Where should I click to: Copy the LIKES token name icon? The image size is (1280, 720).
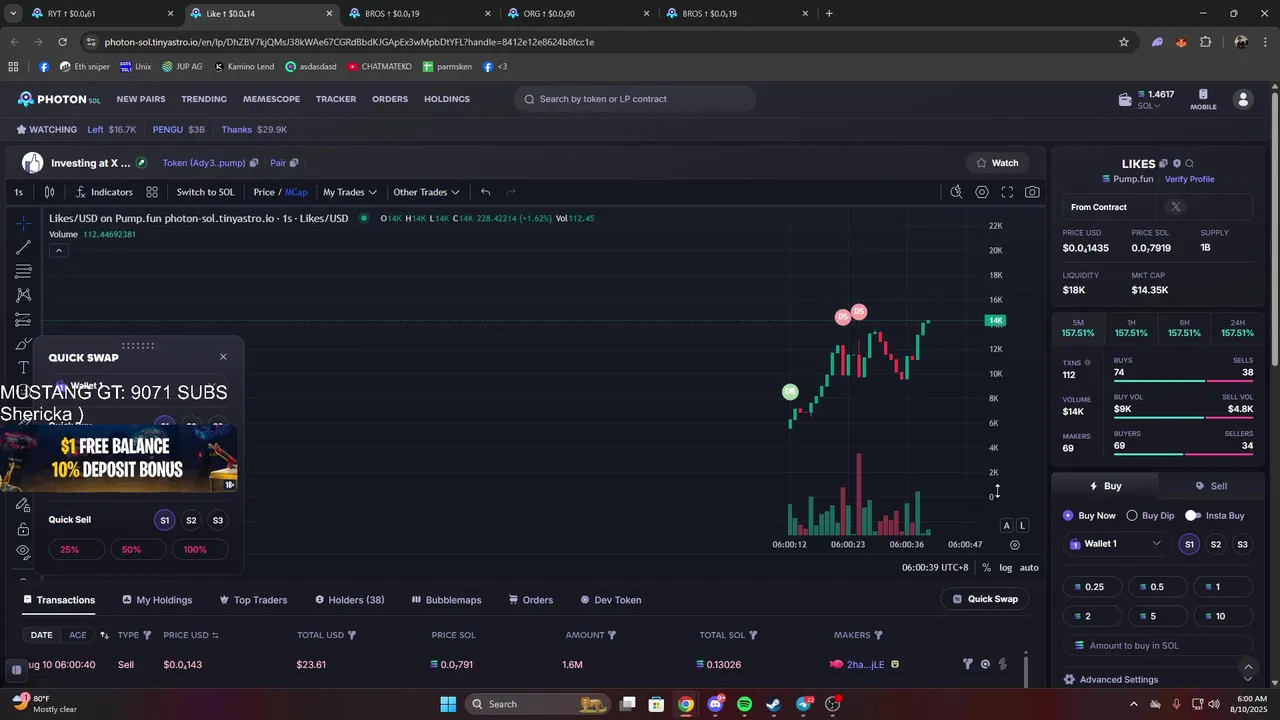point(1164,163)
